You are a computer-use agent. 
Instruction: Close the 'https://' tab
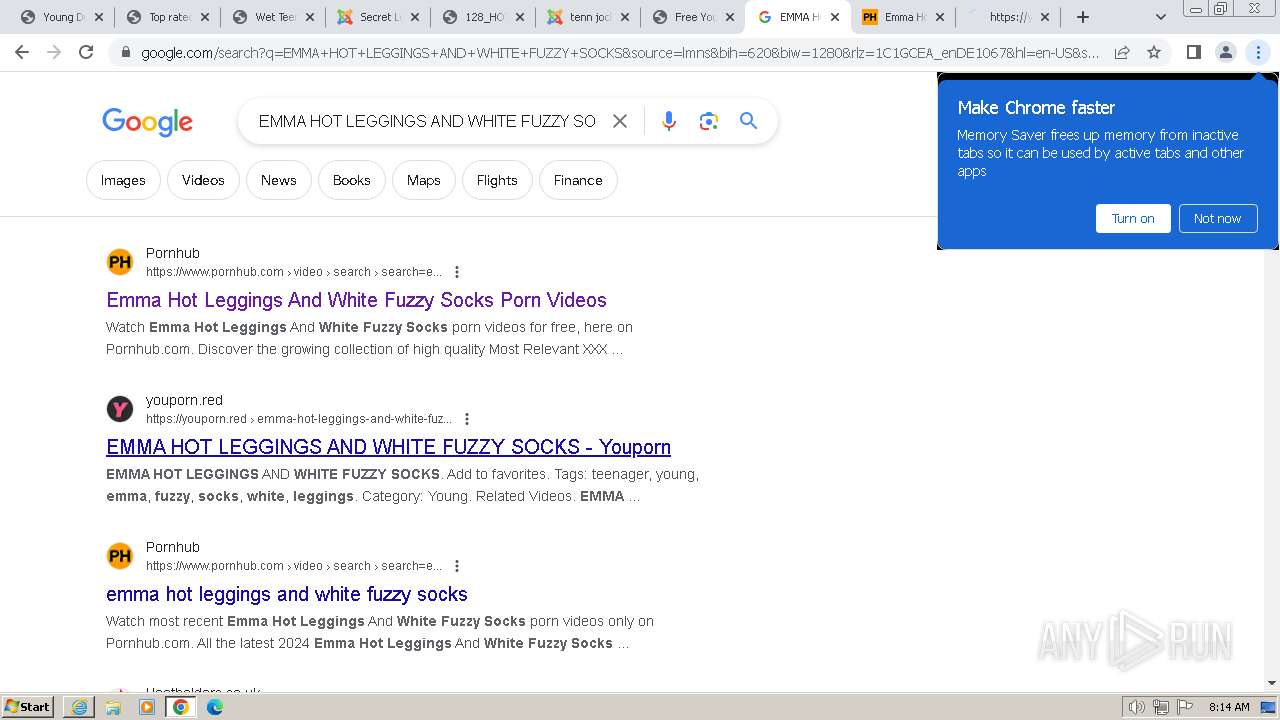(1045, 17)
